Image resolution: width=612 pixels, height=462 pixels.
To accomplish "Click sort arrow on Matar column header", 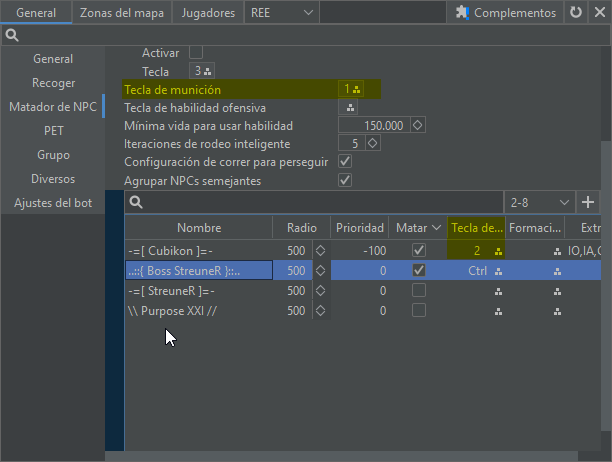I will [435, 228].
